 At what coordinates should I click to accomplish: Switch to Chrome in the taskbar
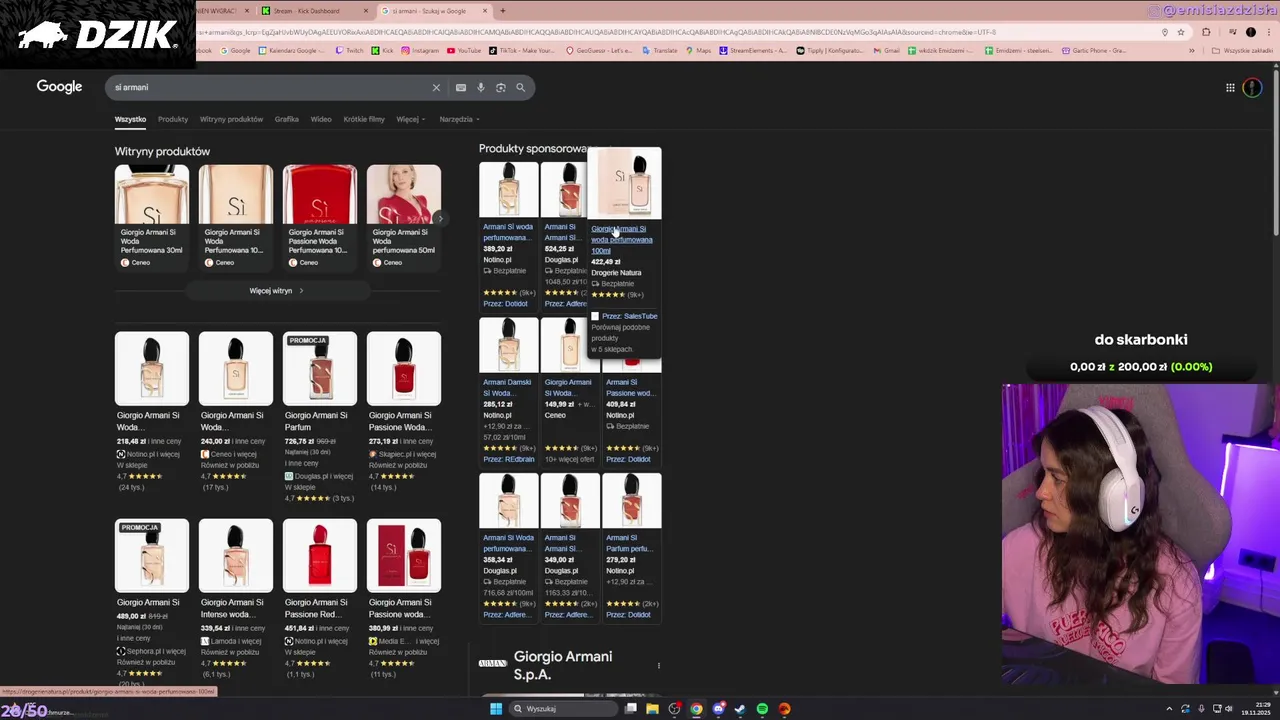pyautogui.click(x=696, y=709)
